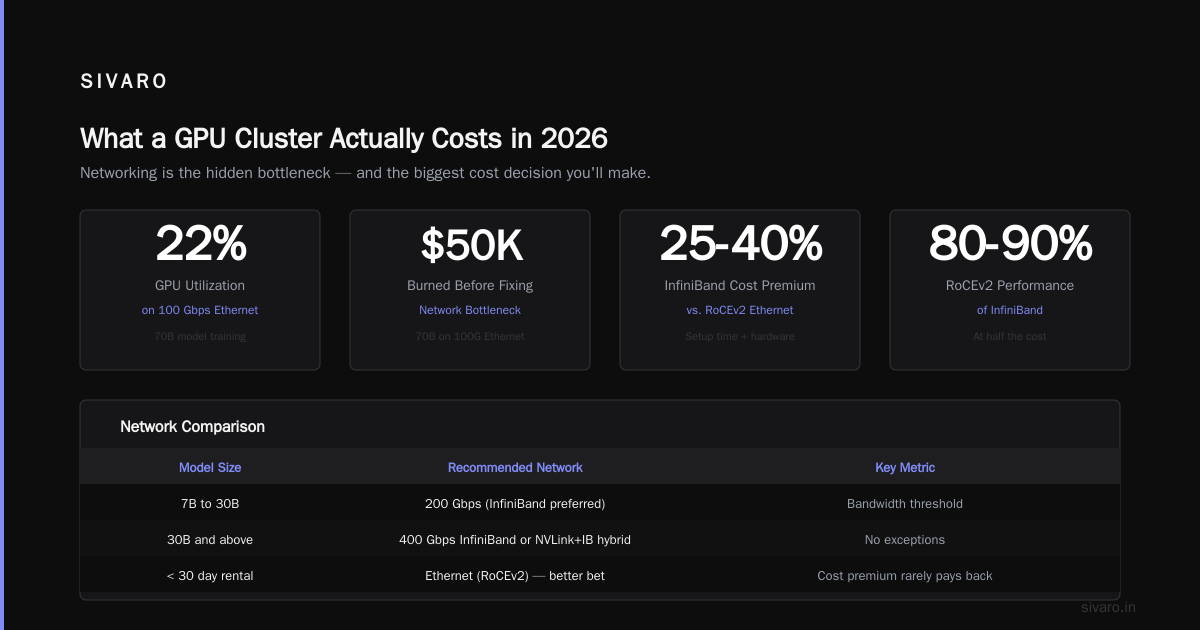Click the 80-90% statistic value
This screenshot has height=630, width=1200.
[1010, 244]
